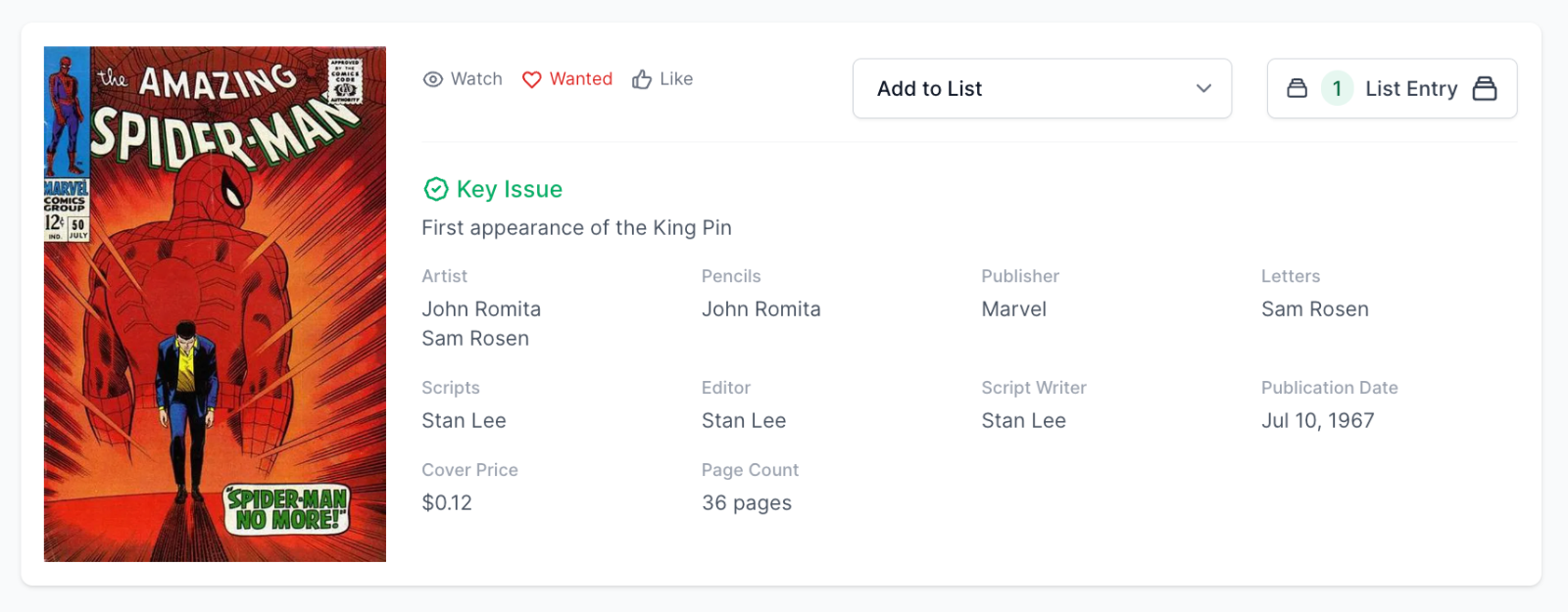1568x612 pixels.
Task: Click the small box icon left of the count
Action: click(1297, 88)
